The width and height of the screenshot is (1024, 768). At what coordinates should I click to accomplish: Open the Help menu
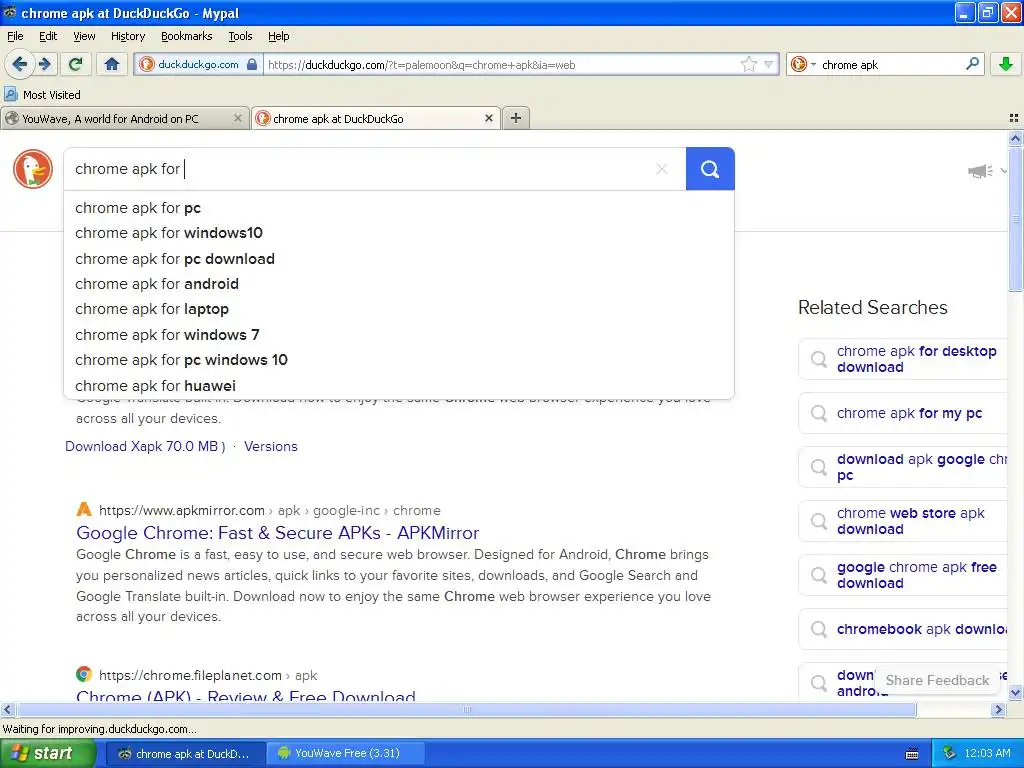click(278, 36)
